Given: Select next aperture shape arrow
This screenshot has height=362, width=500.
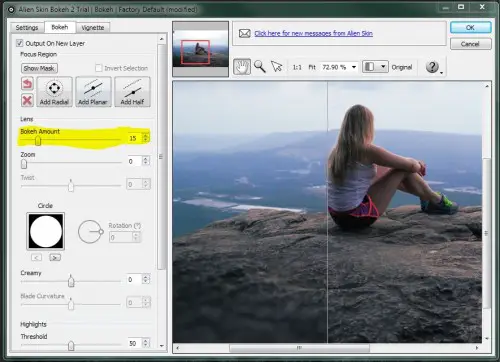Looking at the screenshot, I should coord(55,257).
